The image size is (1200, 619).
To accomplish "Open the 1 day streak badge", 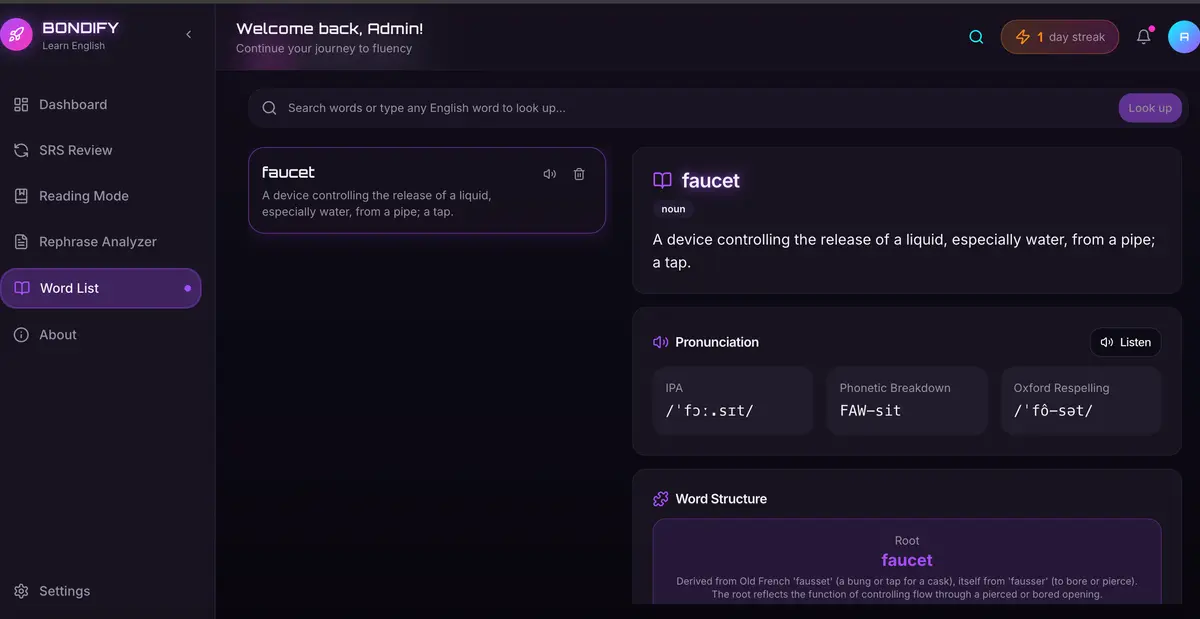I will click(1060, 37).
